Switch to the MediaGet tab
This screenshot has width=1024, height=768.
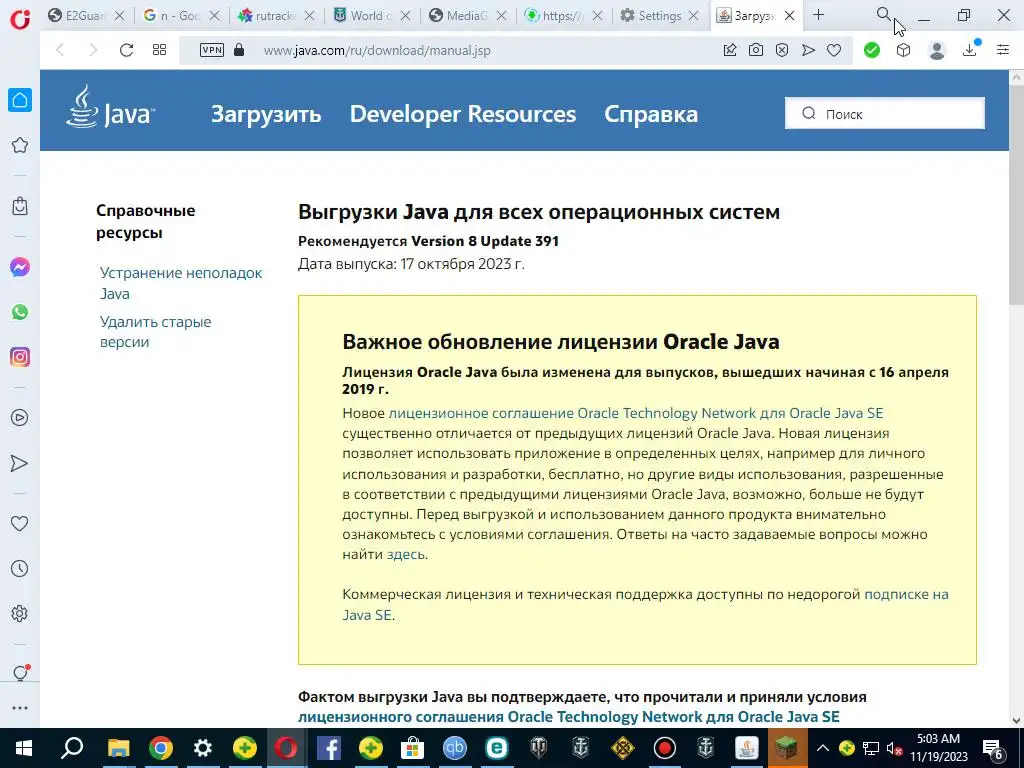[x=458, y=16]
